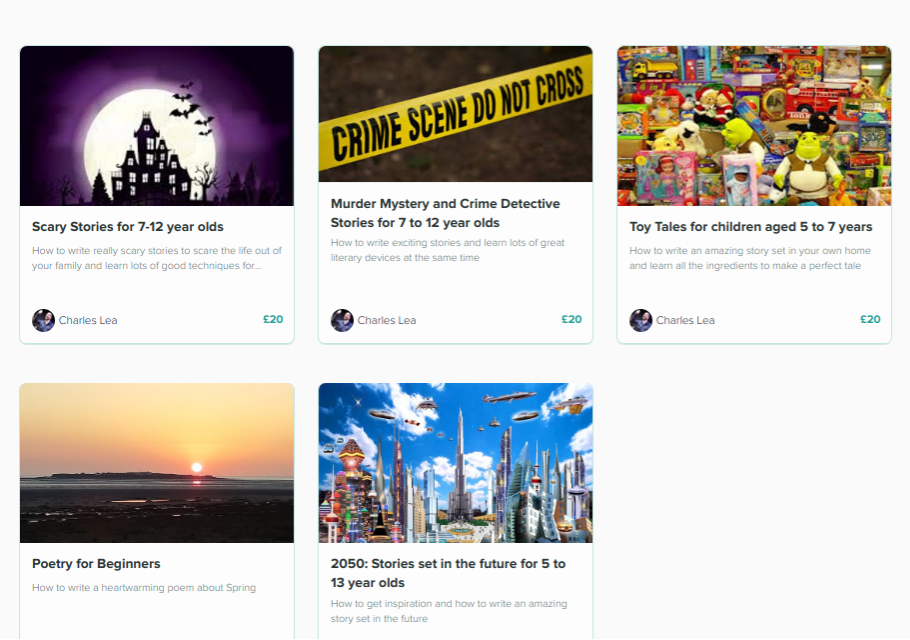The height and width of the screenshot is (640, 910).
Task: Click the £20 price on Toy Tales card
Action: click(870, 320)
